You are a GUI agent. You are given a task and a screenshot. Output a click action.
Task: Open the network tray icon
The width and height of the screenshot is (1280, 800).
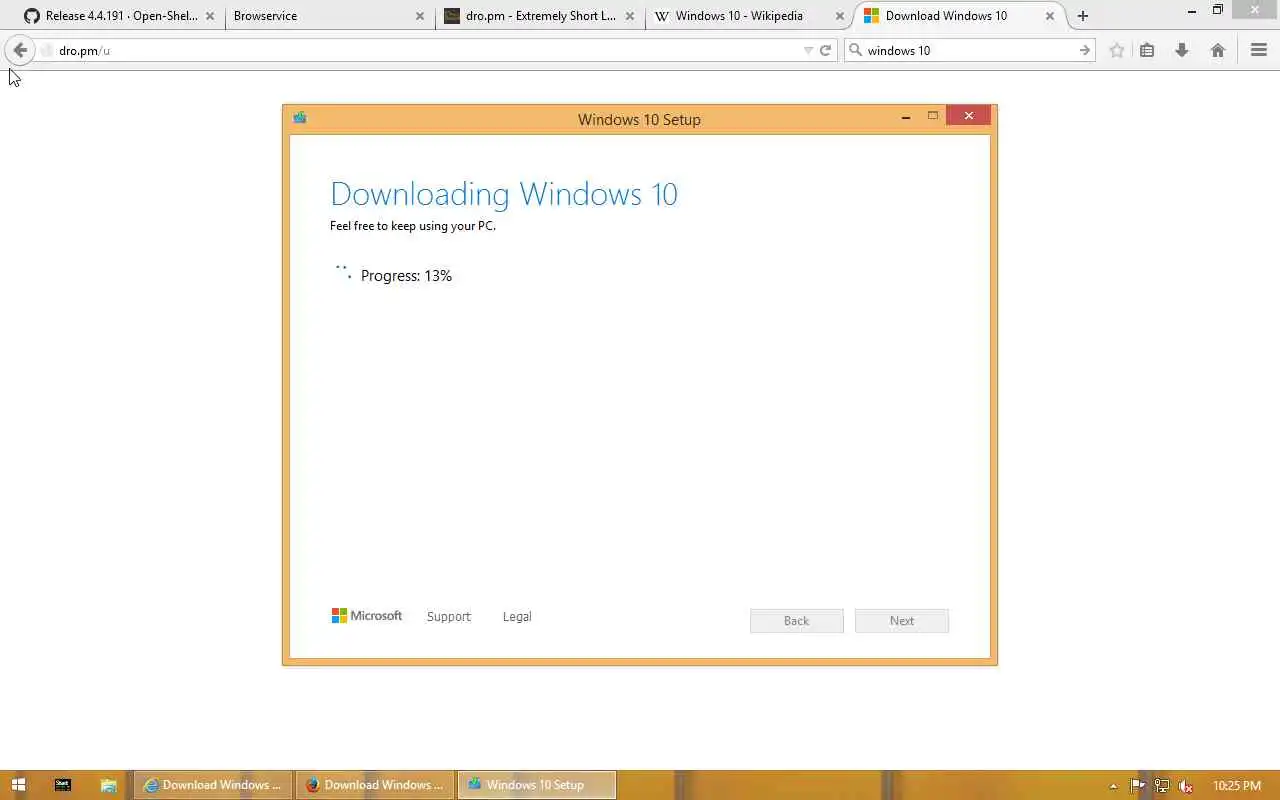point(1162,786)
